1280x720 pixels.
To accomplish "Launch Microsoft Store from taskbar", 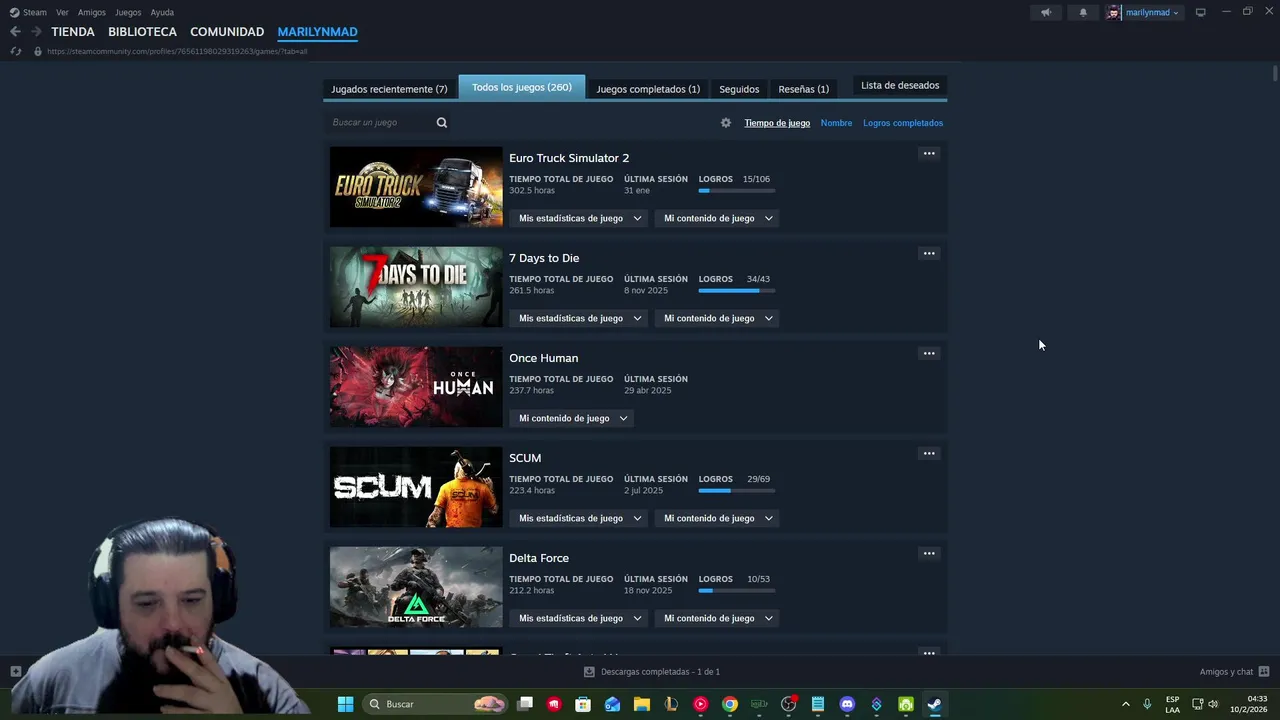I will (583, 704).
